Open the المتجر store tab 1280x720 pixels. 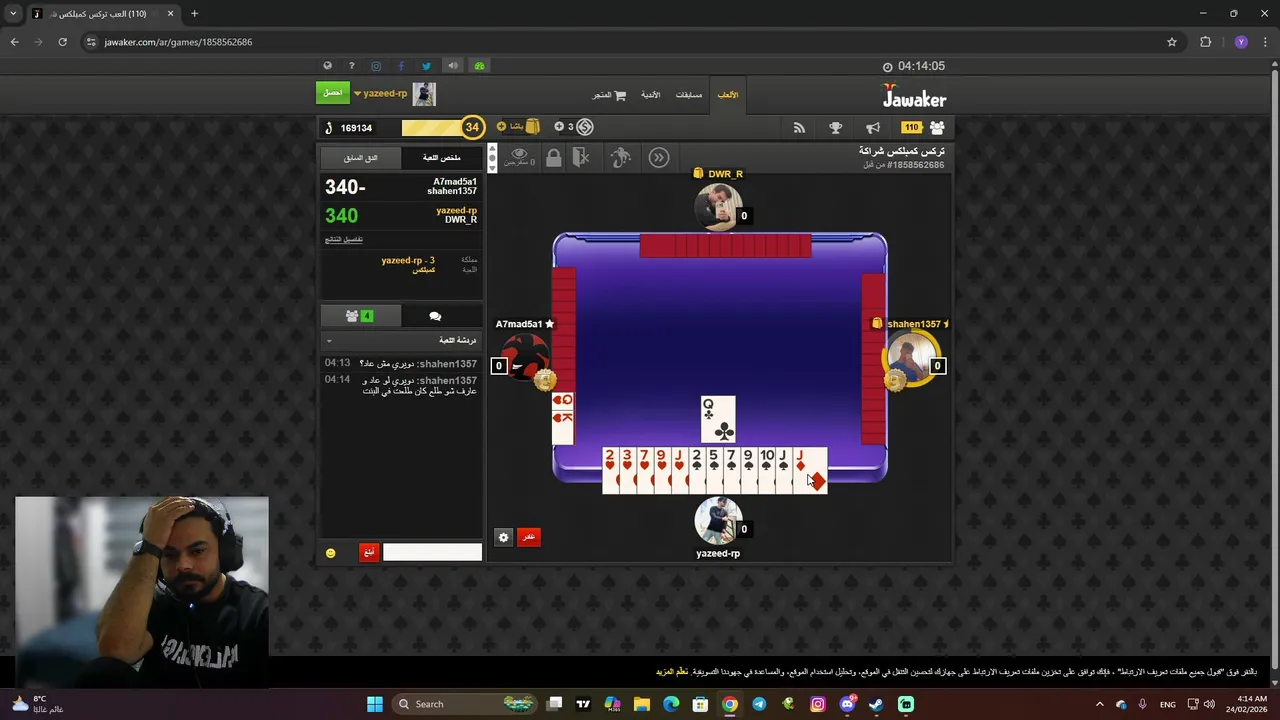609,95
